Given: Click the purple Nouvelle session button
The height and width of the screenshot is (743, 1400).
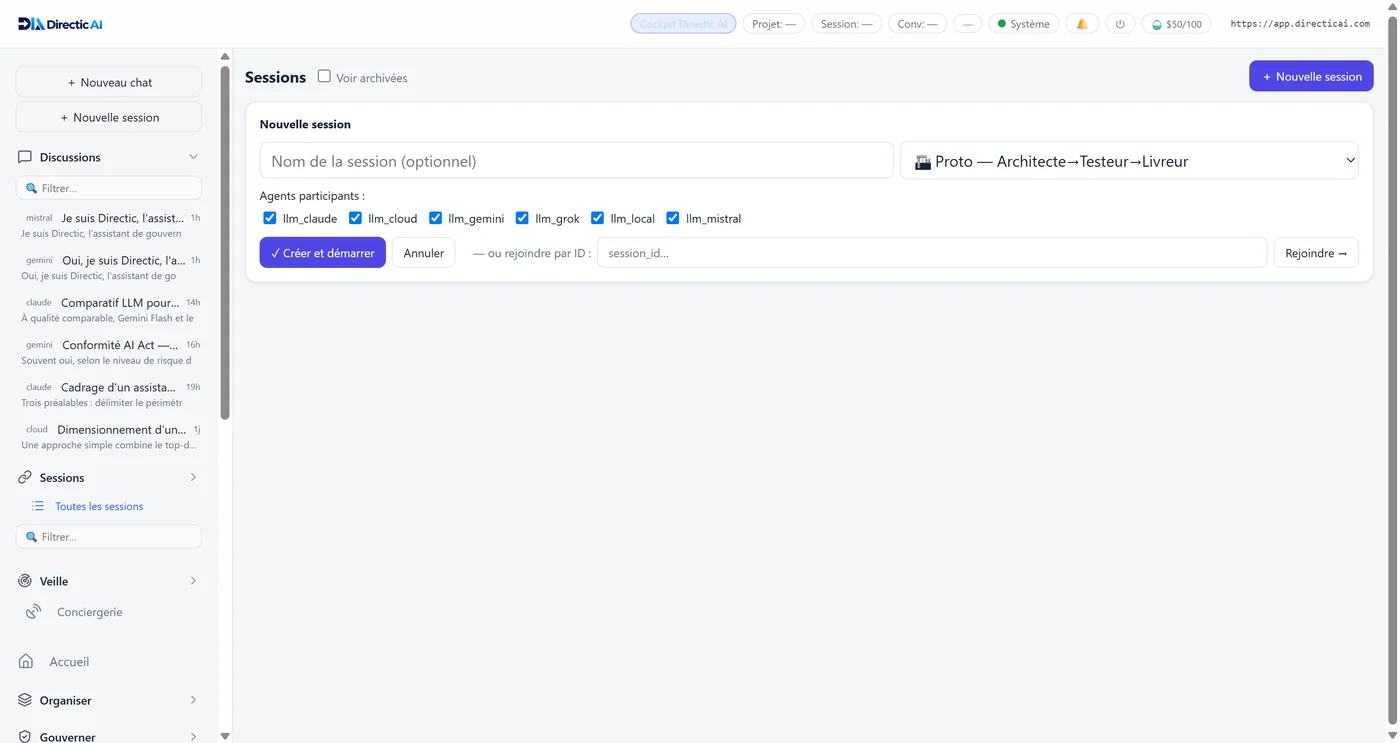Looking at the screenshot, I should click(x=1311, y=76).
